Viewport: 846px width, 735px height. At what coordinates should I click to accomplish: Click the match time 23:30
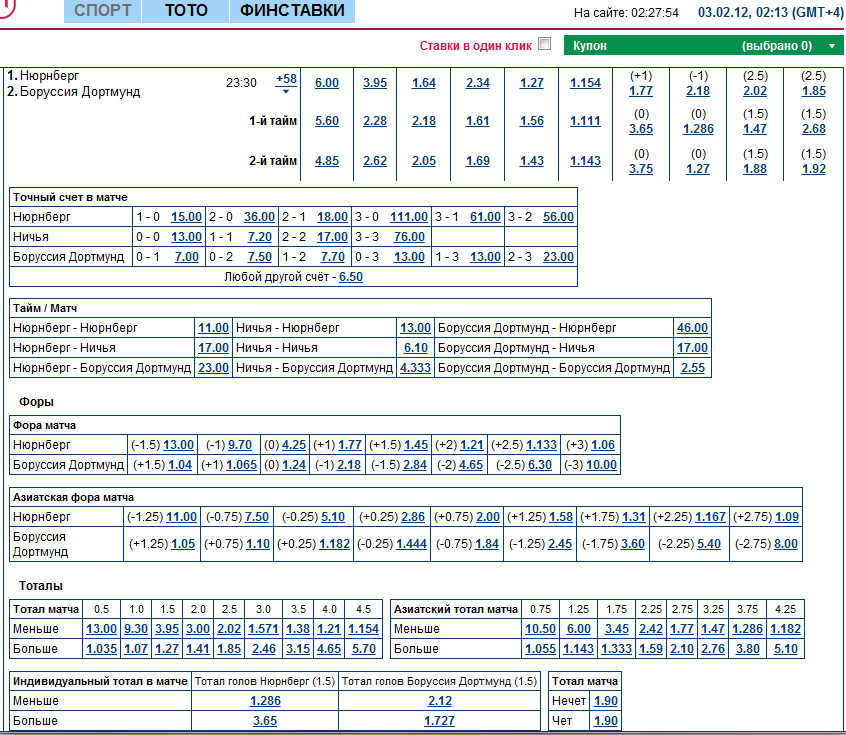241,83
